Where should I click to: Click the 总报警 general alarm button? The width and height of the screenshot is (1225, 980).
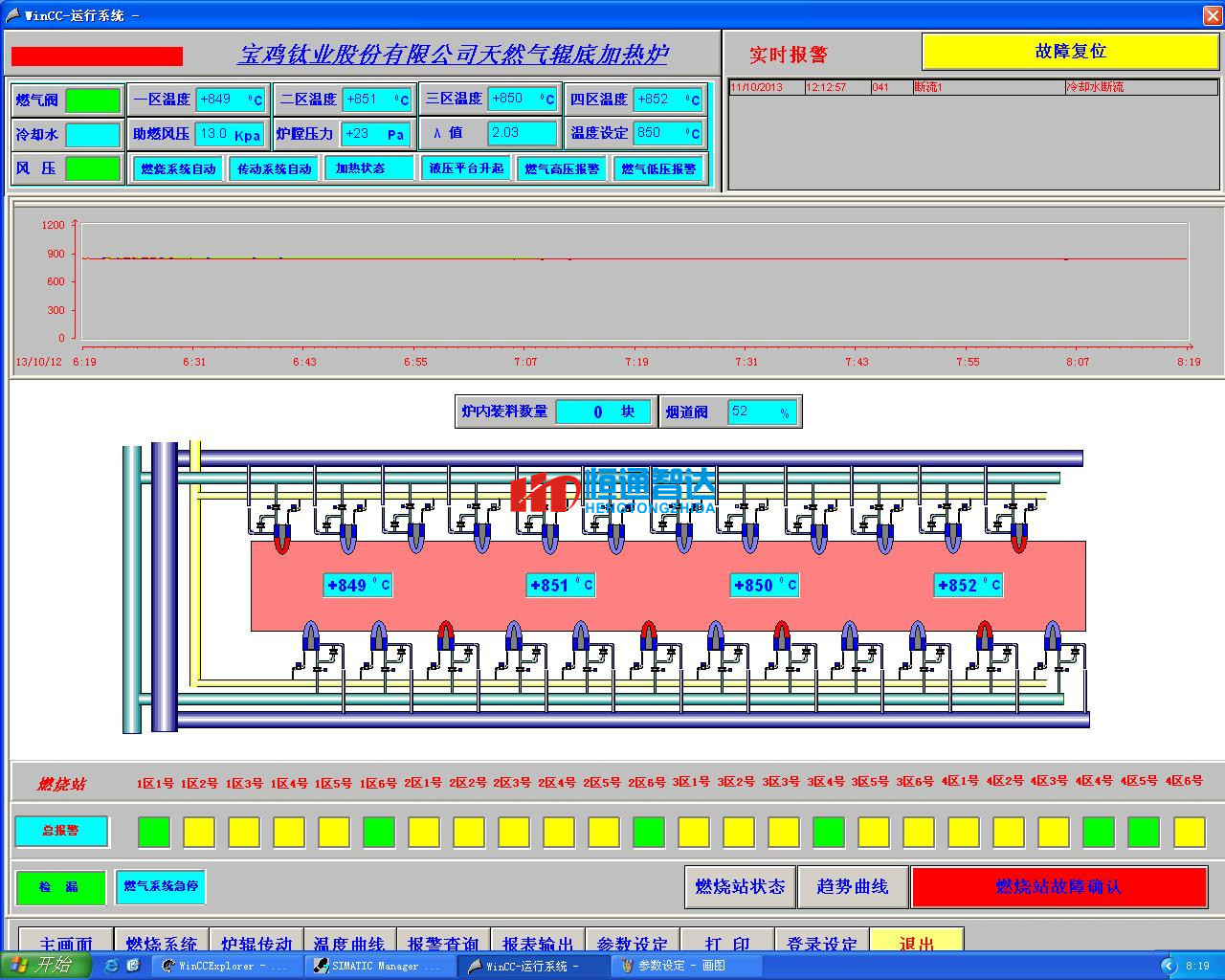61,831
